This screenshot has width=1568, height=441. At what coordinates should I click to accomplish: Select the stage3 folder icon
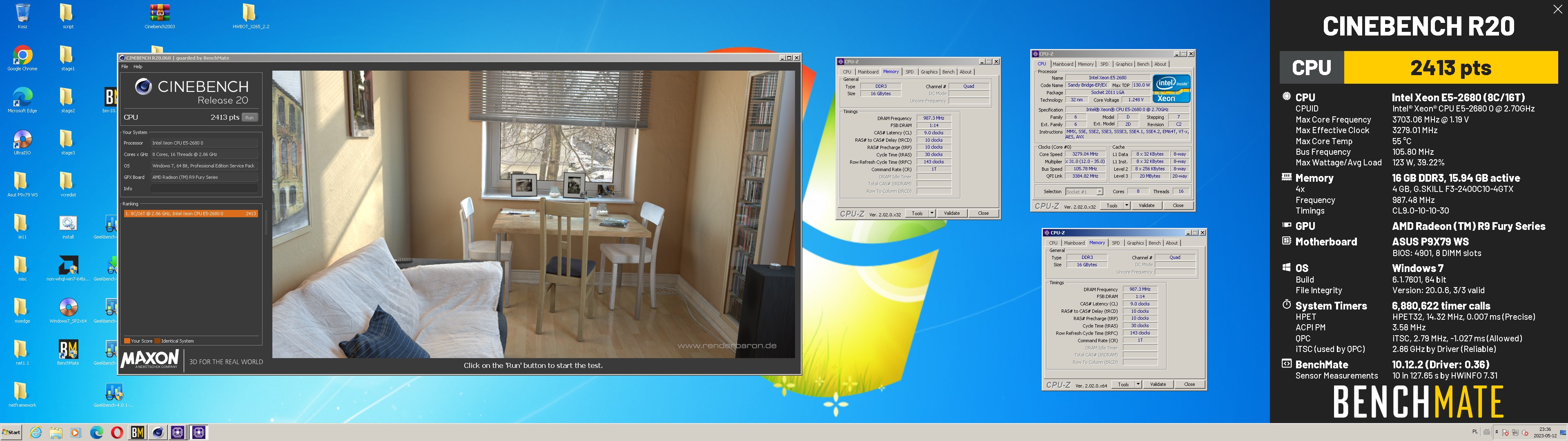(x=67, y=143)
